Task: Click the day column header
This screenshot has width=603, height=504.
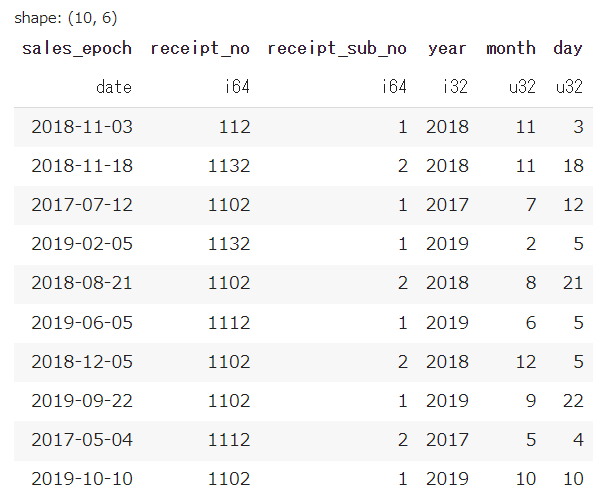Action: [568, 49]
